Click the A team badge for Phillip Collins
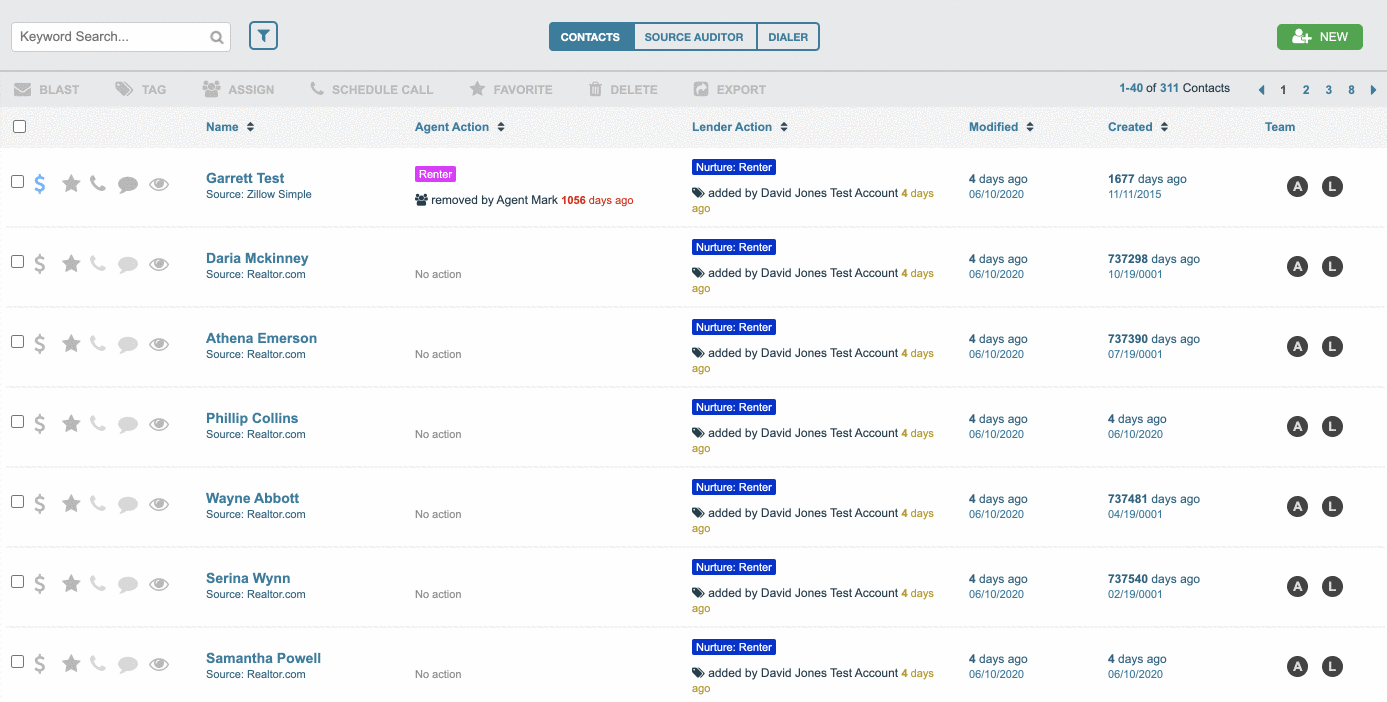 click(1297, 427)
